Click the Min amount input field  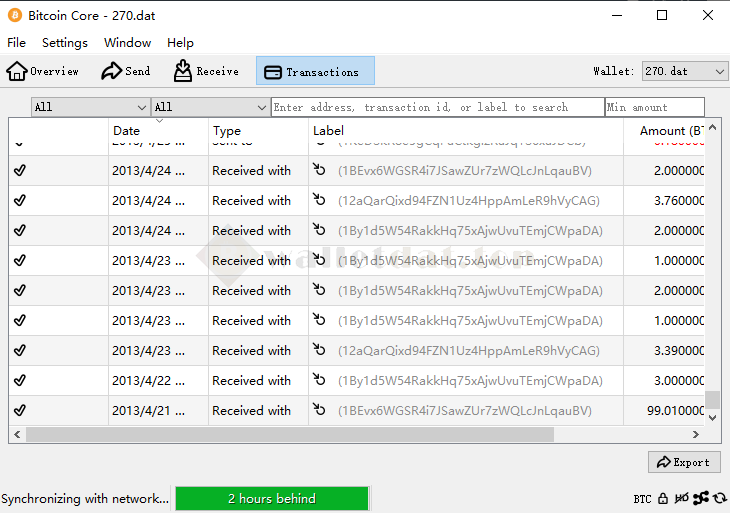[x=654, y=107]
